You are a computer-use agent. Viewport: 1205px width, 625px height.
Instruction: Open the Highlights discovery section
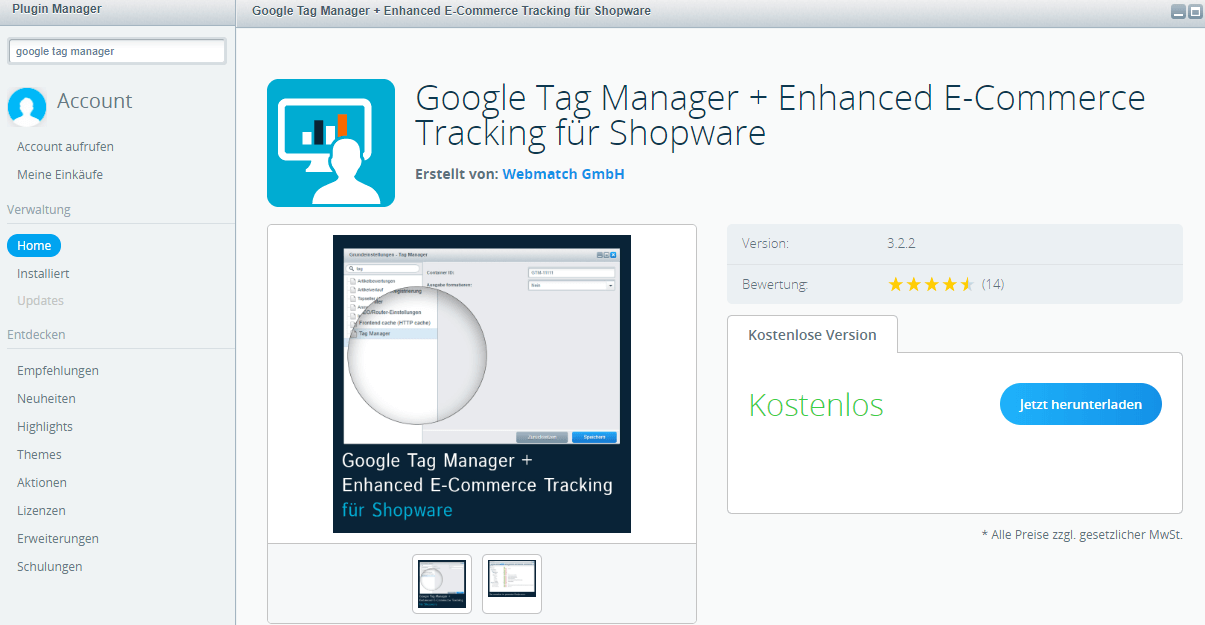click(44, 426)
